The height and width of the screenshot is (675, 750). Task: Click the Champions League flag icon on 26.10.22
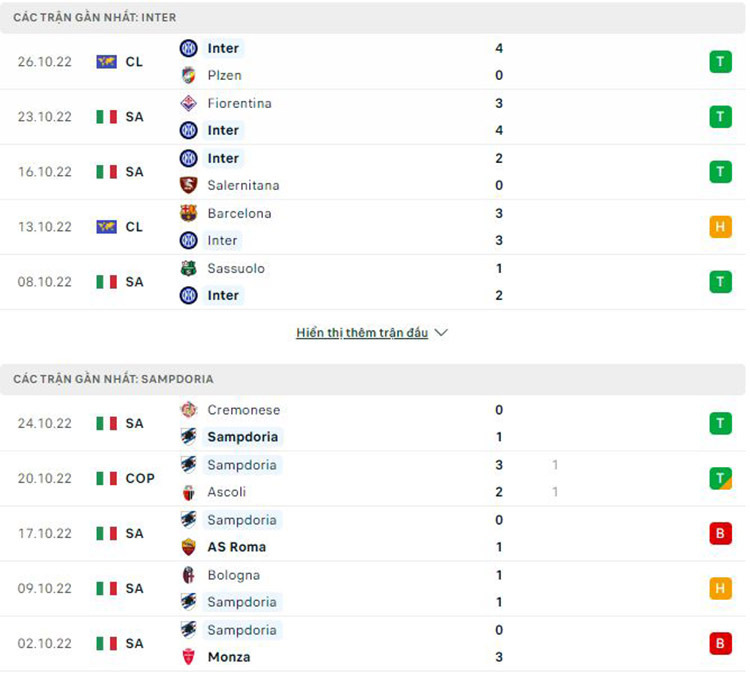[x=106, y=62]
